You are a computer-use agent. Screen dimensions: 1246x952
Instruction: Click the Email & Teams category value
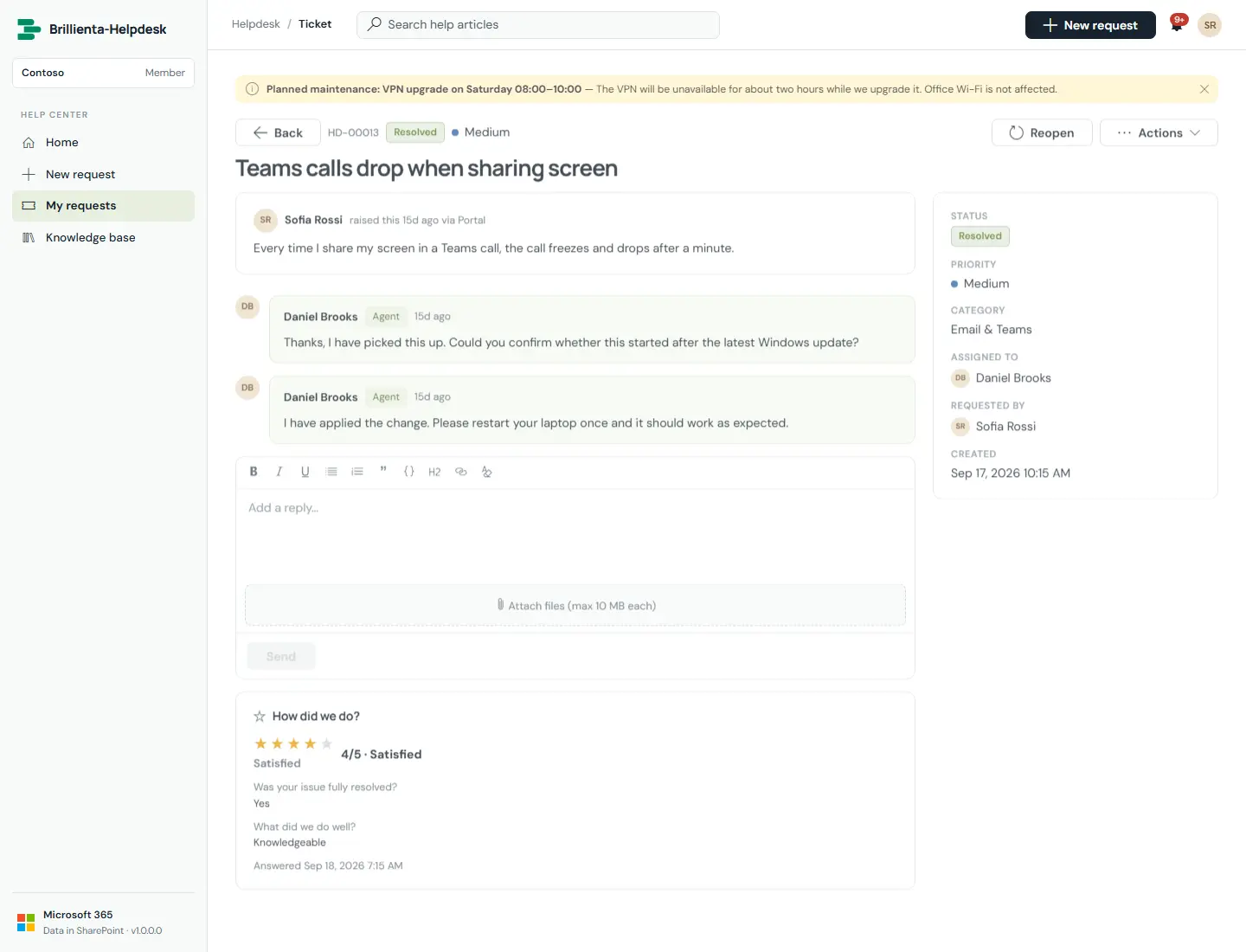[992, 330]
